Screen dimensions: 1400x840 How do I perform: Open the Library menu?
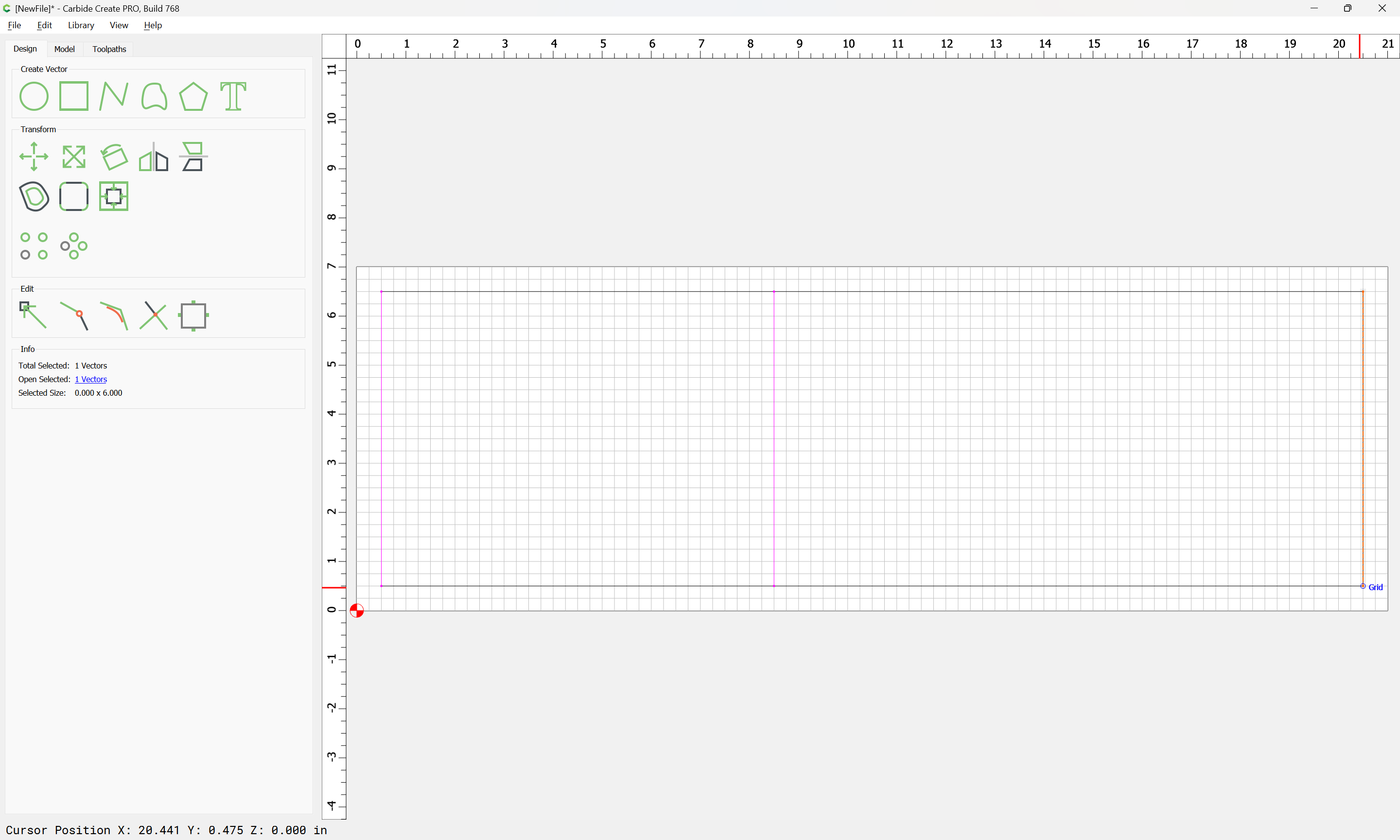click(81, 25)
